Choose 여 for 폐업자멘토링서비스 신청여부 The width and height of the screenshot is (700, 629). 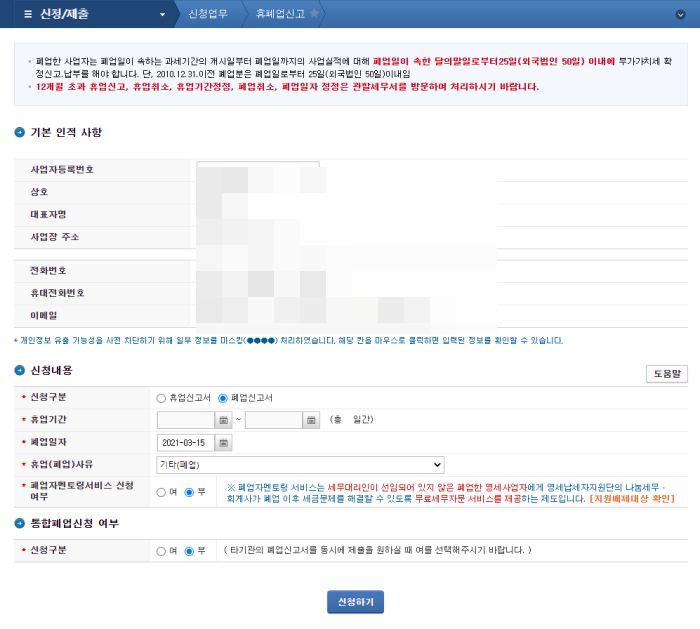161,492
